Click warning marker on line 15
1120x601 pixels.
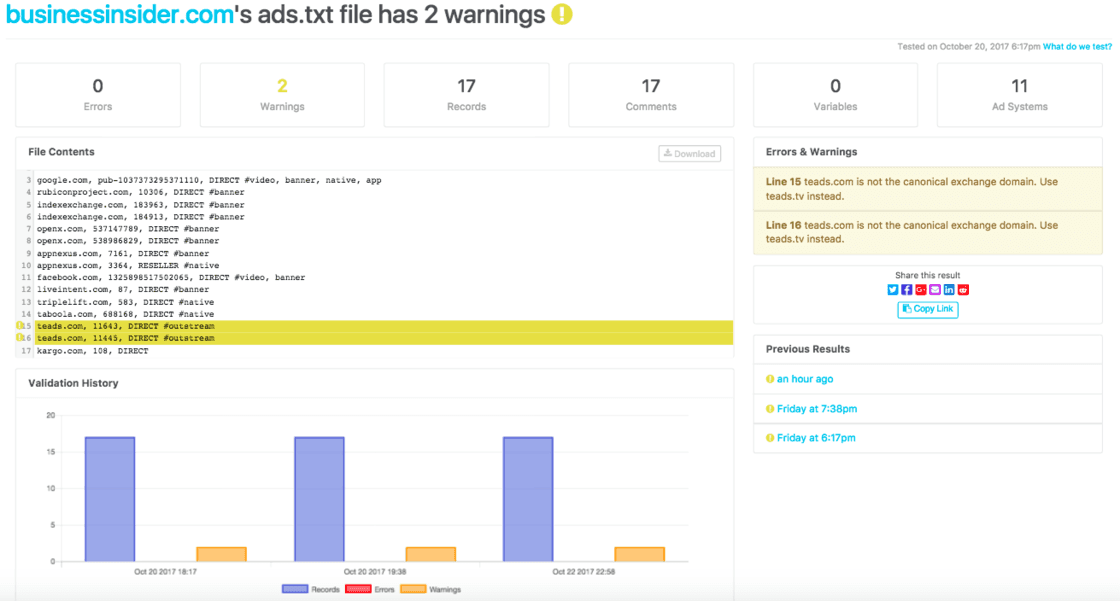point(20,326)
